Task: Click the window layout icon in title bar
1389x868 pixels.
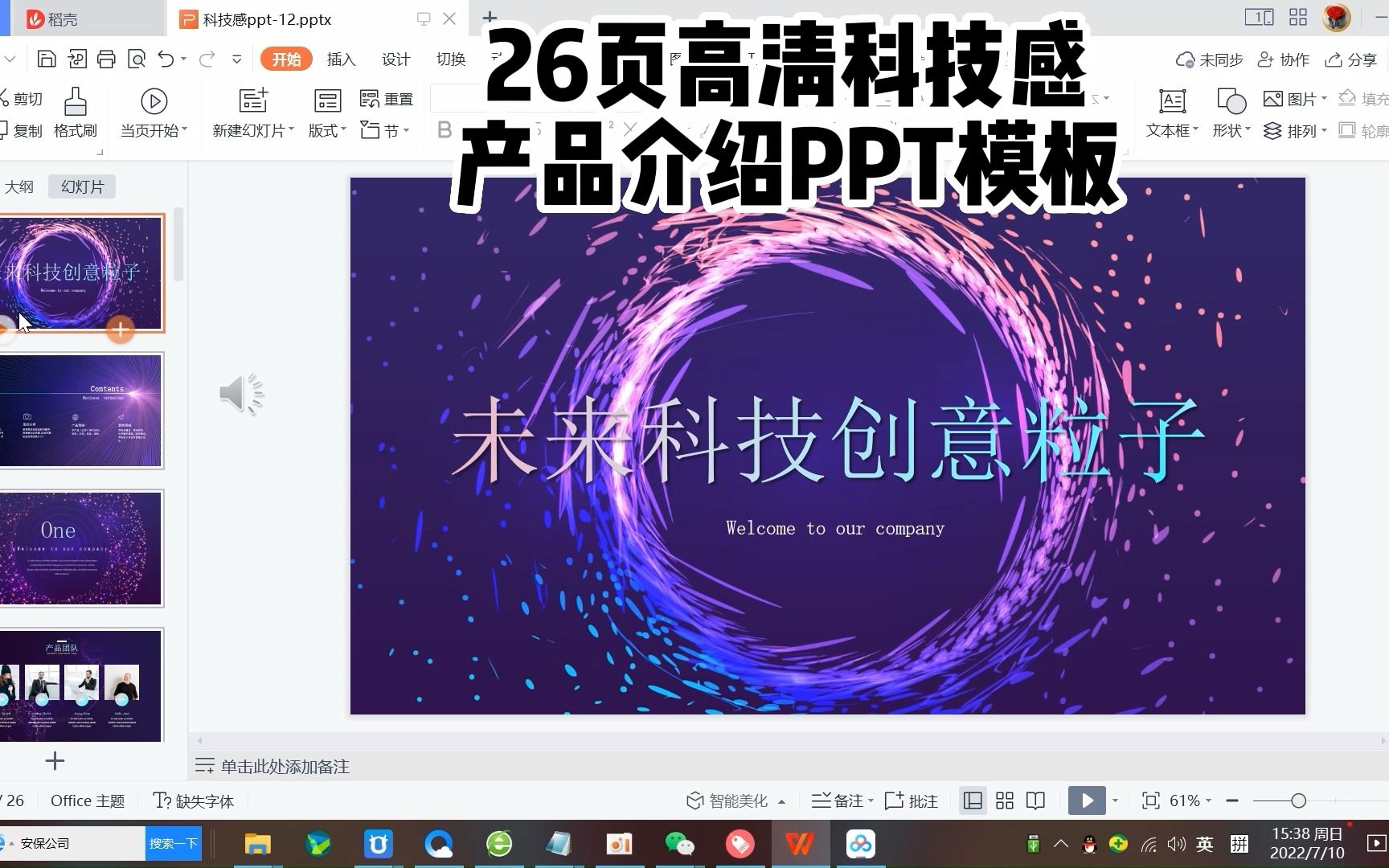Action: coord(1259,17)
